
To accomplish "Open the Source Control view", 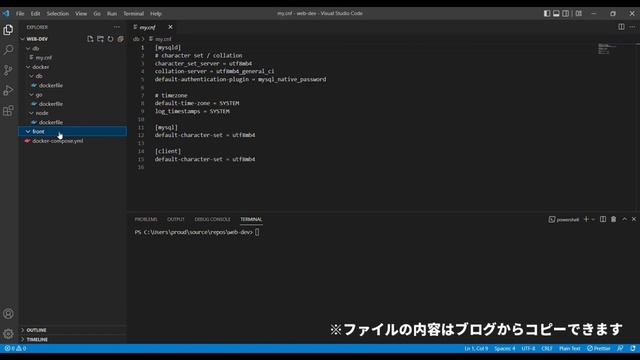I will point(8,70).
